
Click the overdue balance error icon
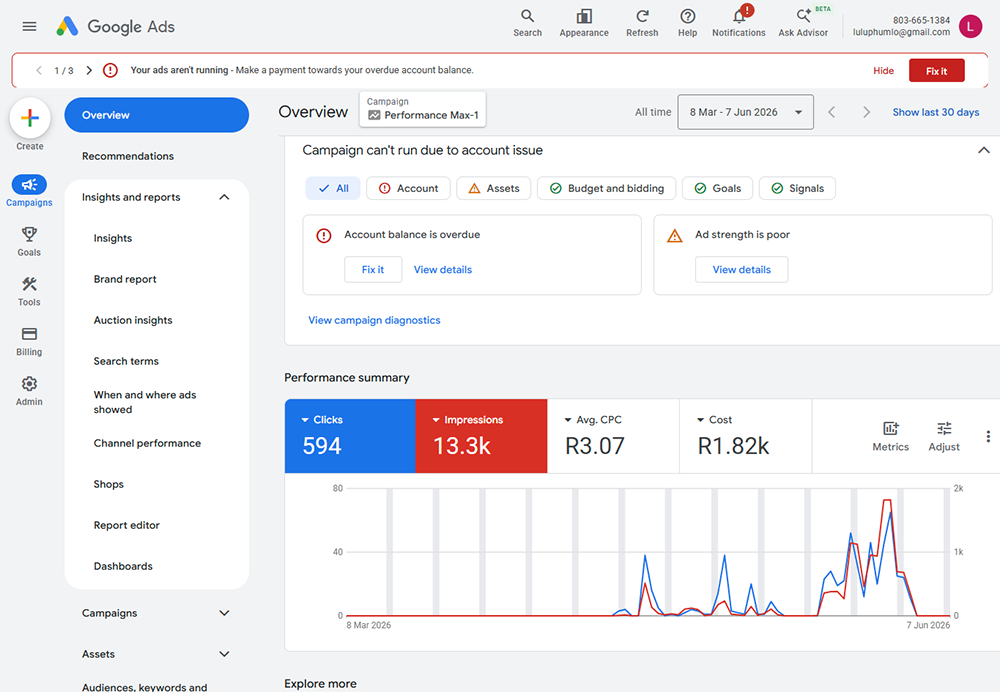324,235
